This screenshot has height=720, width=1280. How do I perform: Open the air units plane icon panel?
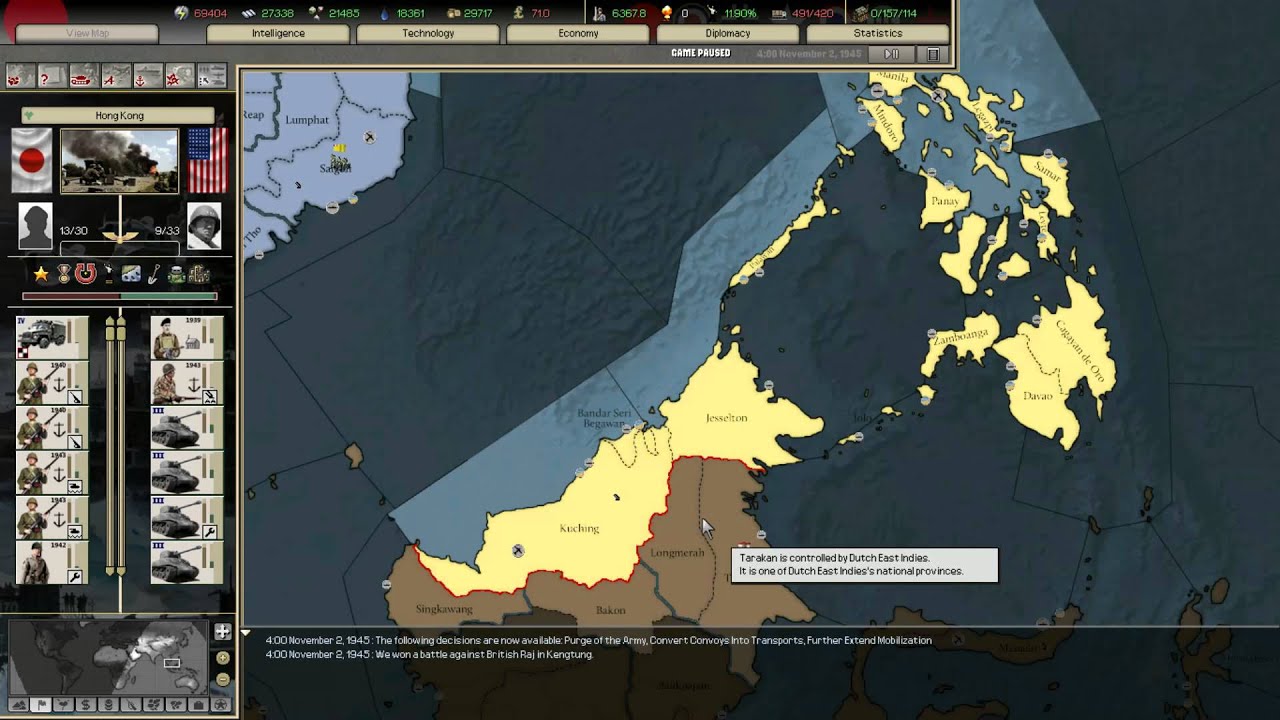coord(115,77)
